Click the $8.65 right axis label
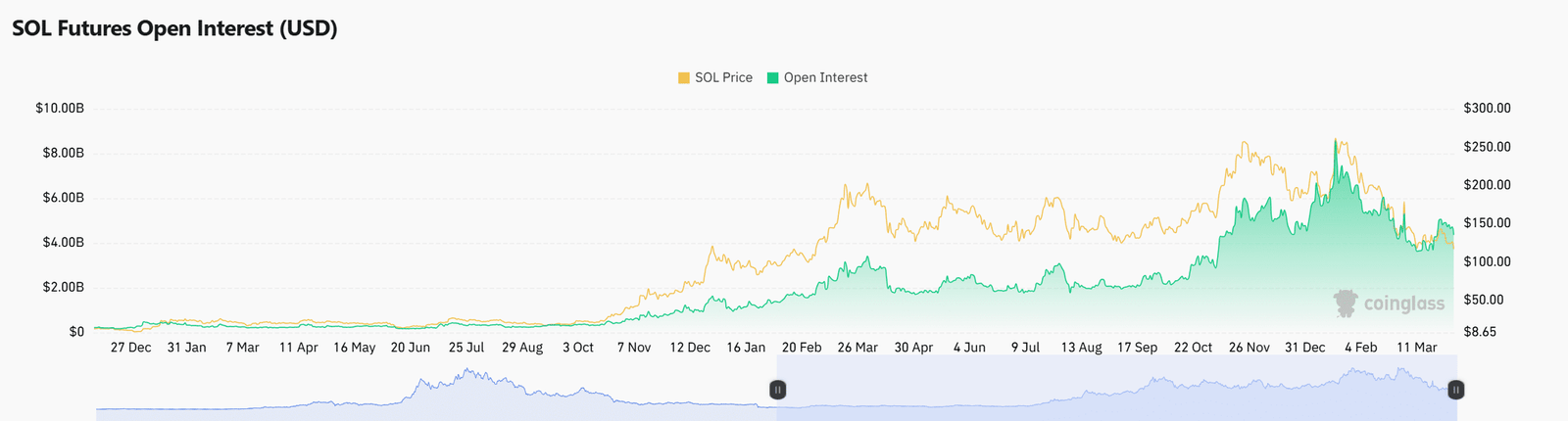 (1480, 332)
